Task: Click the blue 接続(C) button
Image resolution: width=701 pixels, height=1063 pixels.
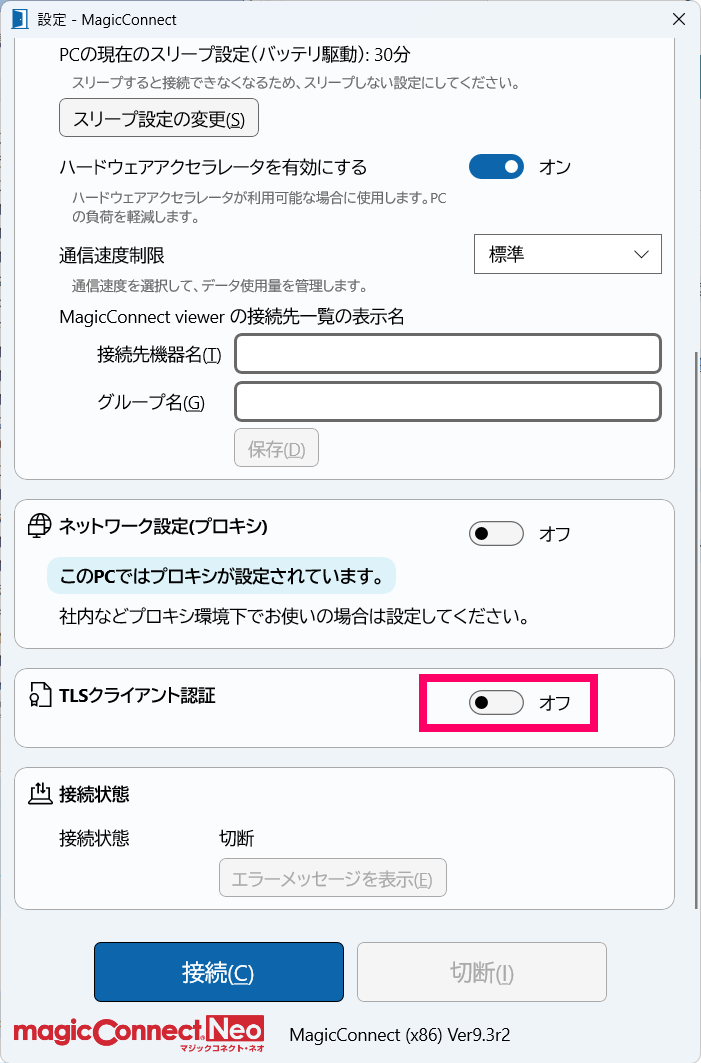Action: coord(219,972)
